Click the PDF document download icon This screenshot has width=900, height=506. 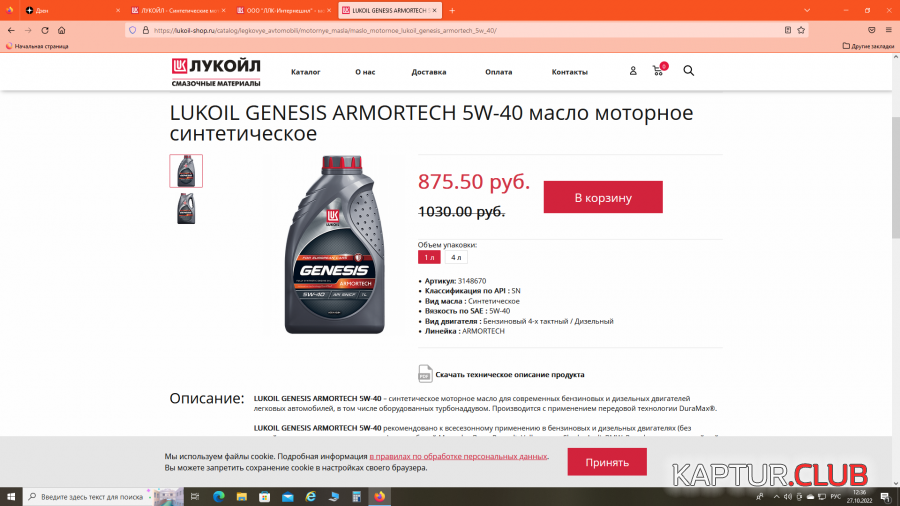[x=425, y=373]
